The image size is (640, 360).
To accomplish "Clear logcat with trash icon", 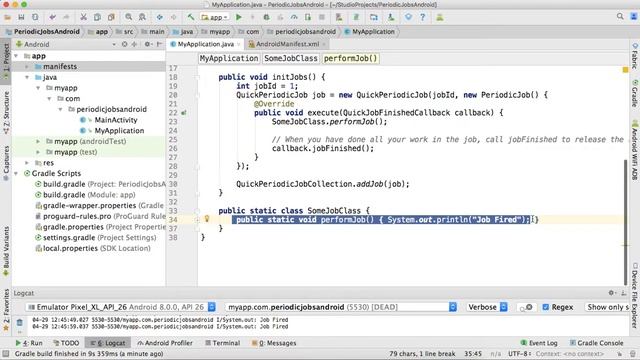I will 19,323.
